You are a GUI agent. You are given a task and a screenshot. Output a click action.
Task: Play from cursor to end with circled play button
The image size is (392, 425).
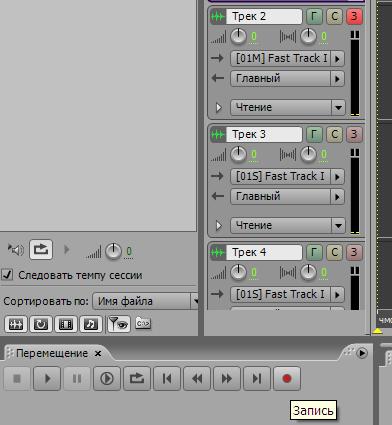coord(107,379)
